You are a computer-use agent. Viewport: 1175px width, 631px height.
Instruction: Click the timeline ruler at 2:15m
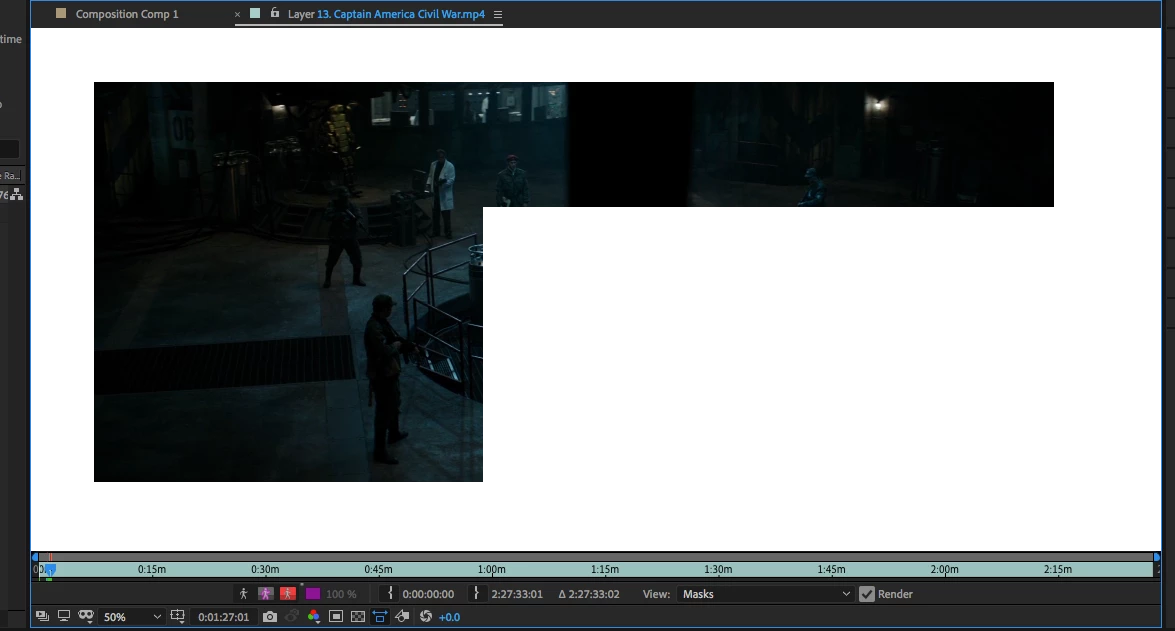[1057, 570]
